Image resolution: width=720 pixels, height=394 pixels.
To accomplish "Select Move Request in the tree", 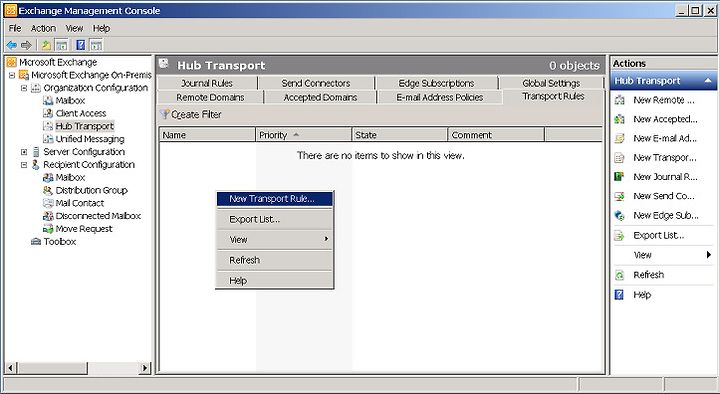I will pyautogui.click(x=84, y=229).
